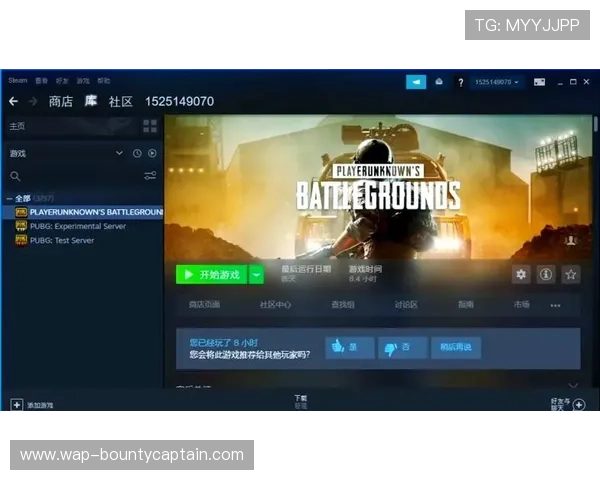The image size is (600, 480).
Task: Open the announcements megaphone icon
Action: coord(416,82)
